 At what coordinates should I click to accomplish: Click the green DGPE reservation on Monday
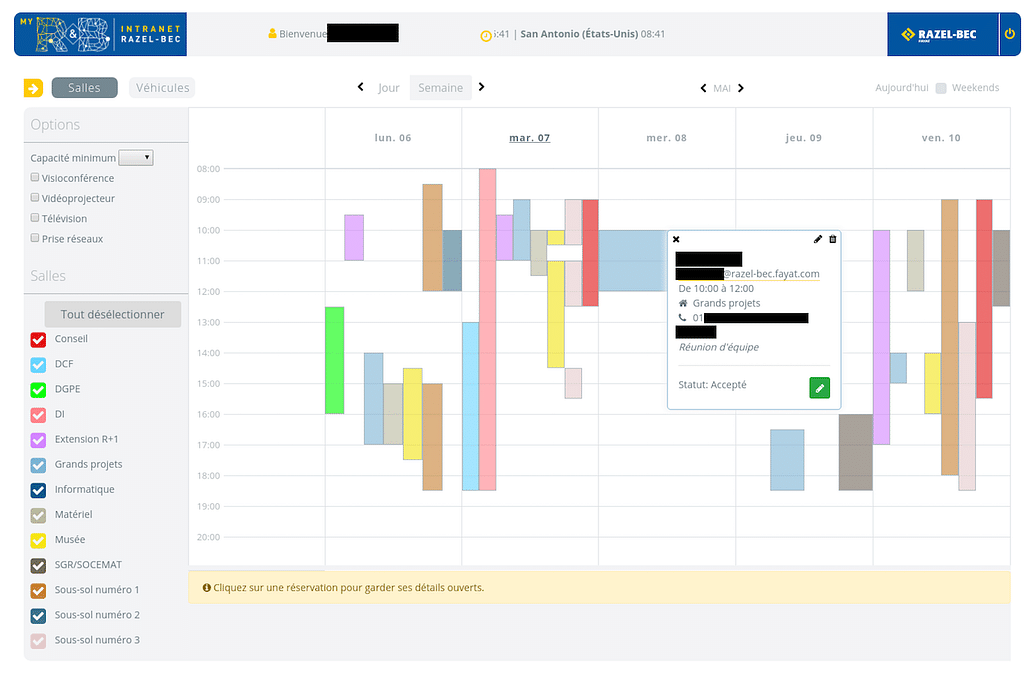coord(334,360)
